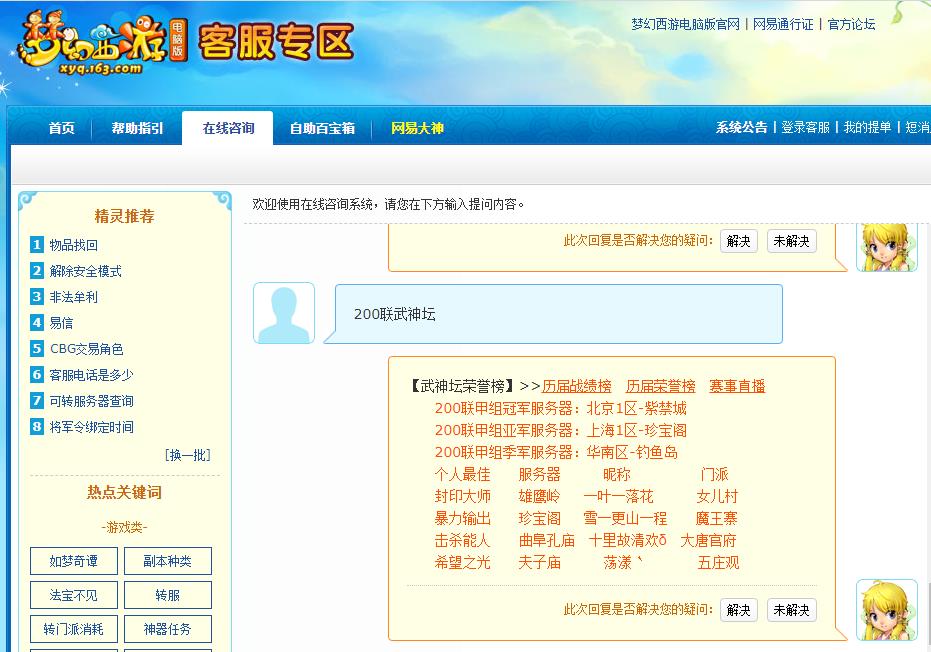The height and width of the screenshot is (652, 931).
Task: Click the 曲阜孔庙 server entry
Action: point(546,540)
